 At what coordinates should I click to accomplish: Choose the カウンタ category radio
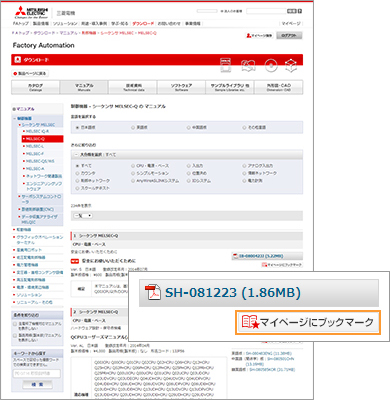pyautogui.click(x=77, y=173)
